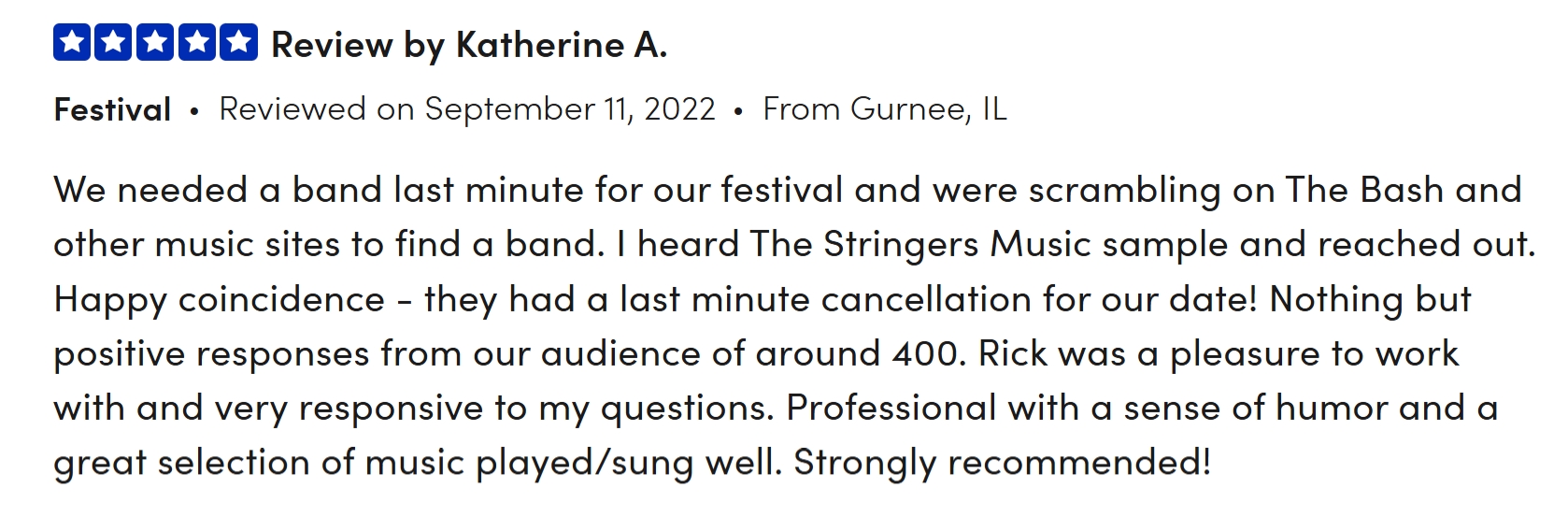Image resolution: width=1568 pixels, height=517 pixels.
Task: Click the fourth rating star
Action: [196, 43]
